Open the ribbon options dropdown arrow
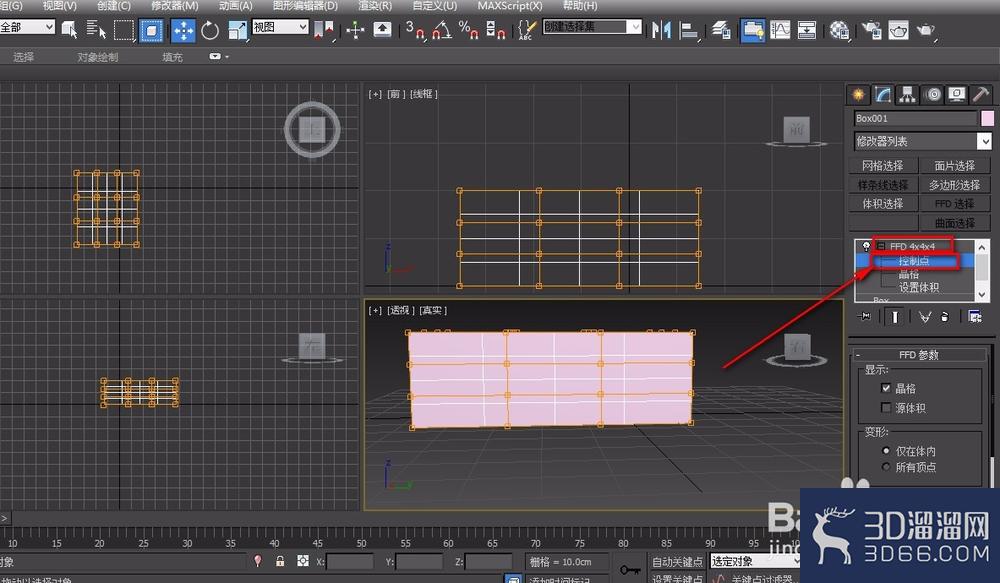The height and width of the screenshot is (583, 1000). click(x=219, y=56)
